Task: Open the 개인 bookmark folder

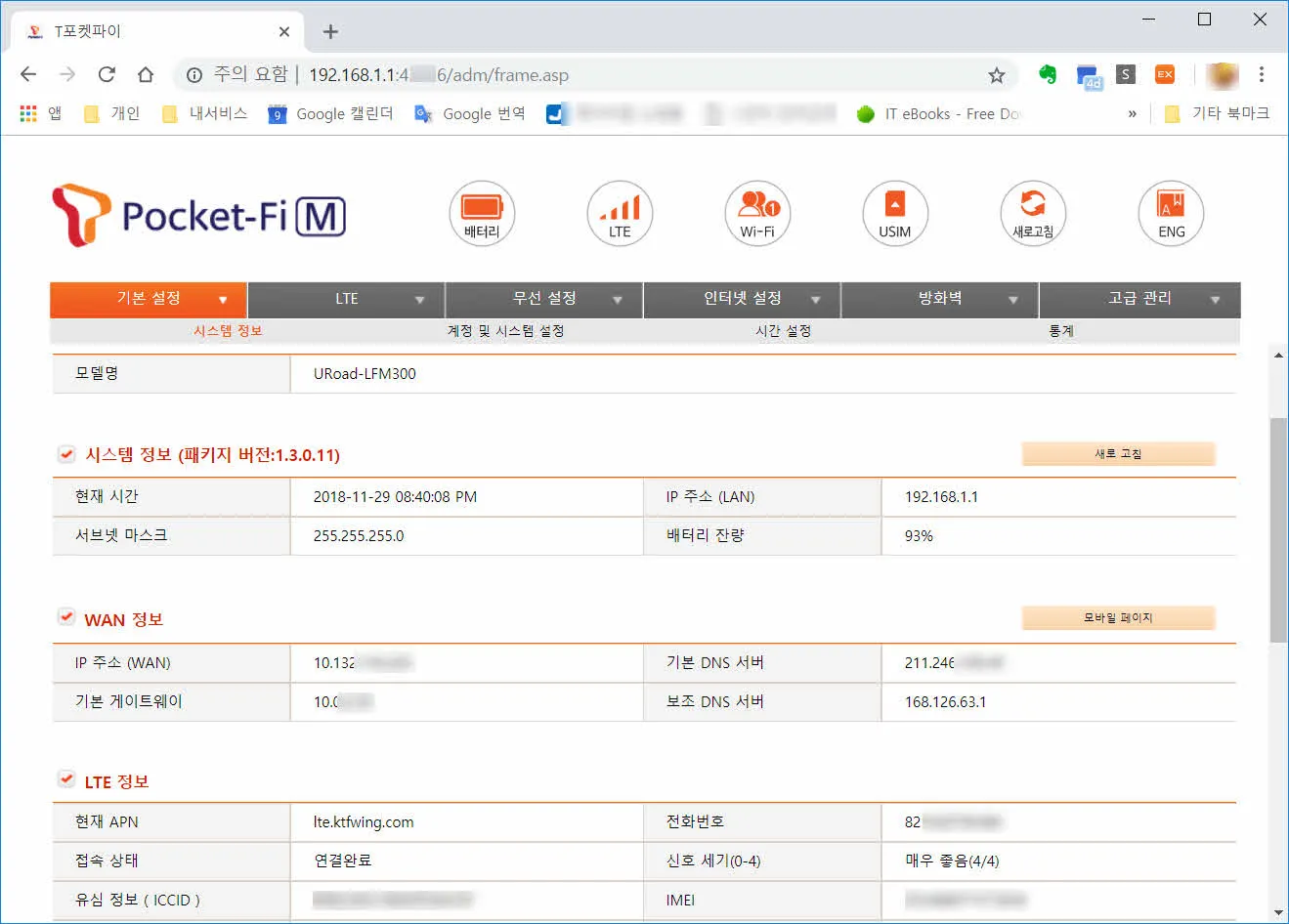Action: 111,114
